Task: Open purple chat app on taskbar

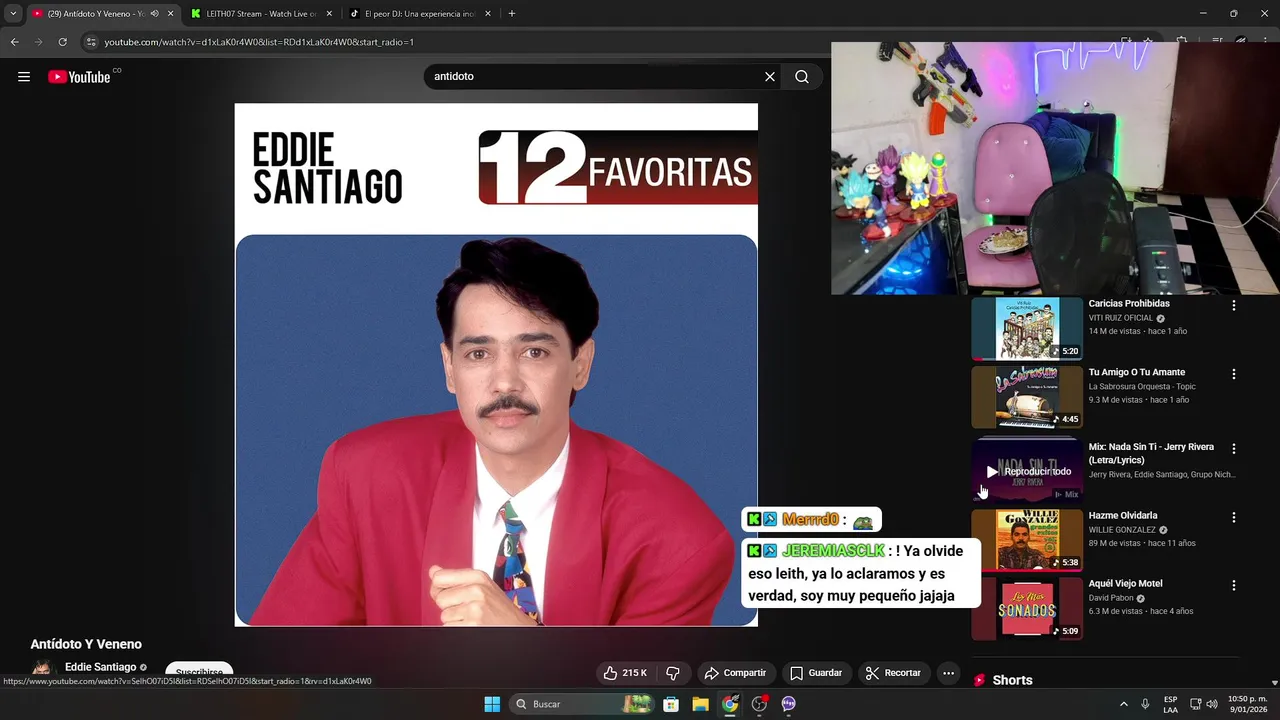Action: tap(788, 704)
